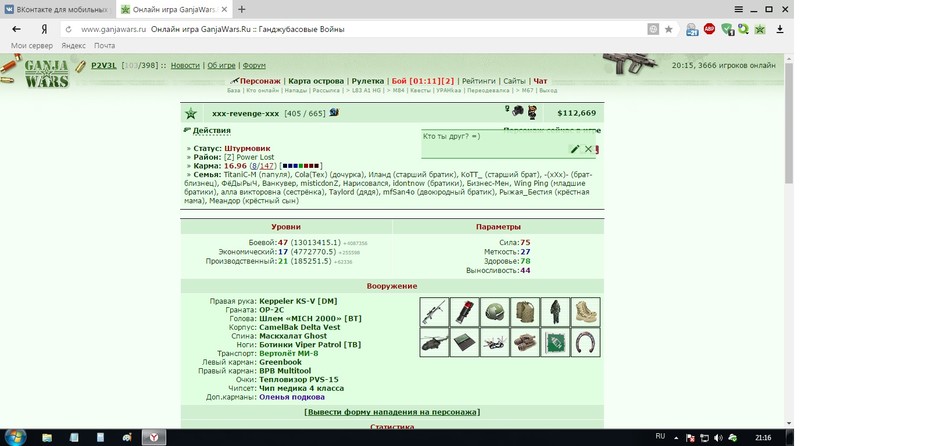930x446 pixels.
Task: Click the 'Оленья подкова' item link
Action: pyautogui.click(x=292, y=397)
